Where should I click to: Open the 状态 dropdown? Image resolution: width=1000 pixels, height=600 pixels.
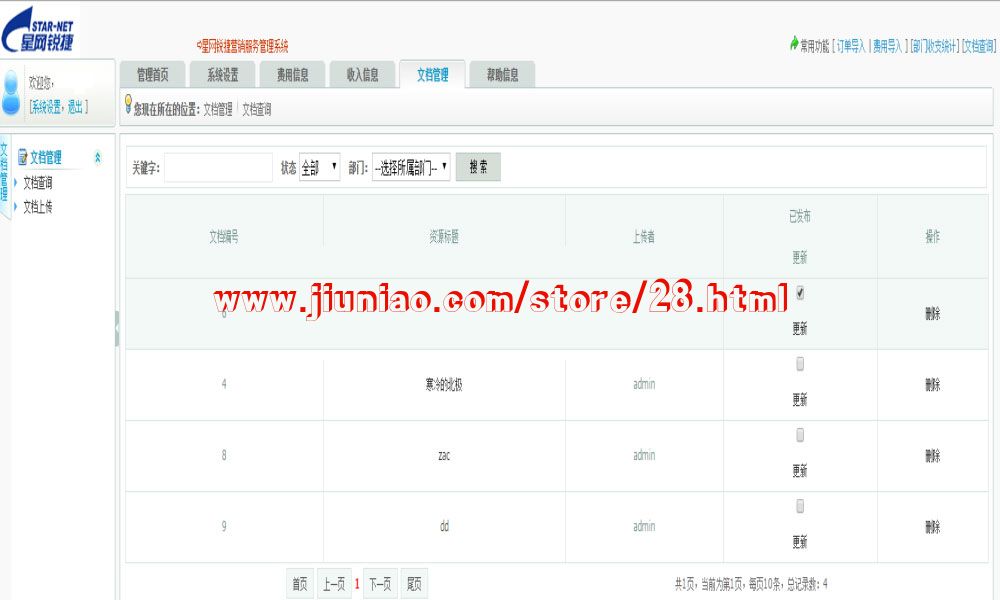(320, 168)
